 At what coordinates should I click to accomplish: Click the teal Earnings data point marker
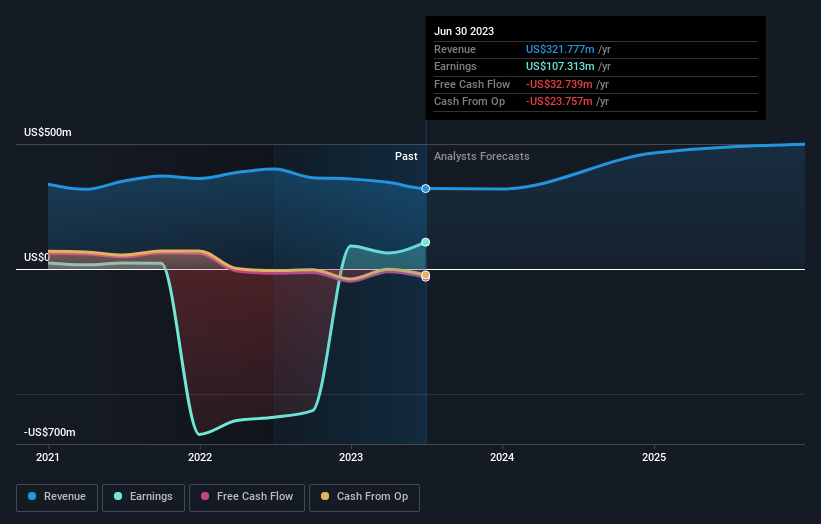click(426, 242)
